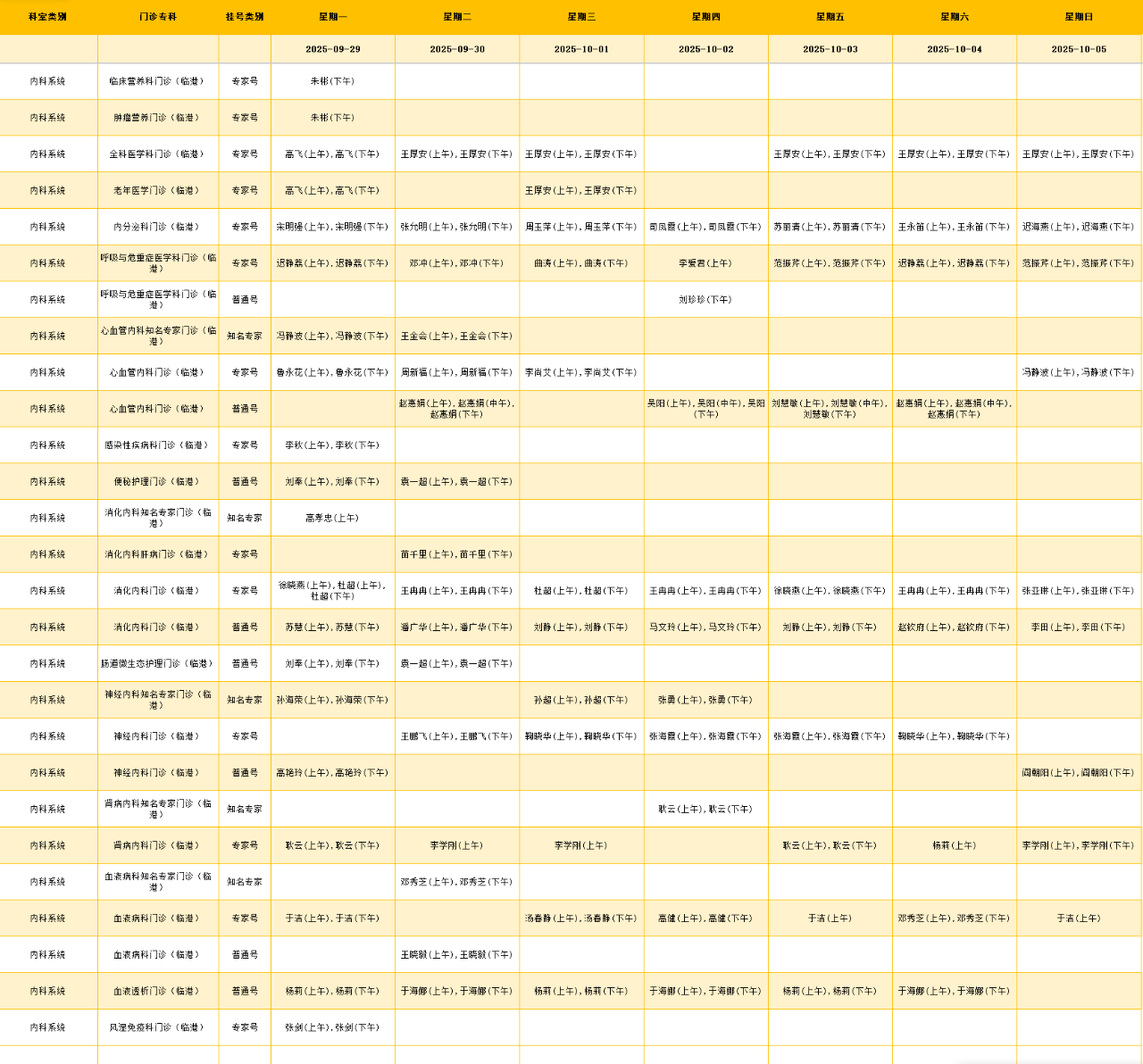The height and width of the screenshot is (1064, 1143).
Task: Click 高孝忠(上午) in 消化内科知名专家门诊 row
Action: pos(332,518)
